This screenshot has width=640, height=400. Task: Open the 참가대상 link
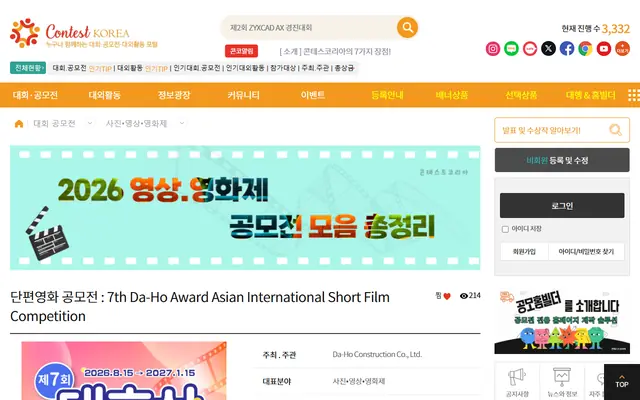coord(282,68)
